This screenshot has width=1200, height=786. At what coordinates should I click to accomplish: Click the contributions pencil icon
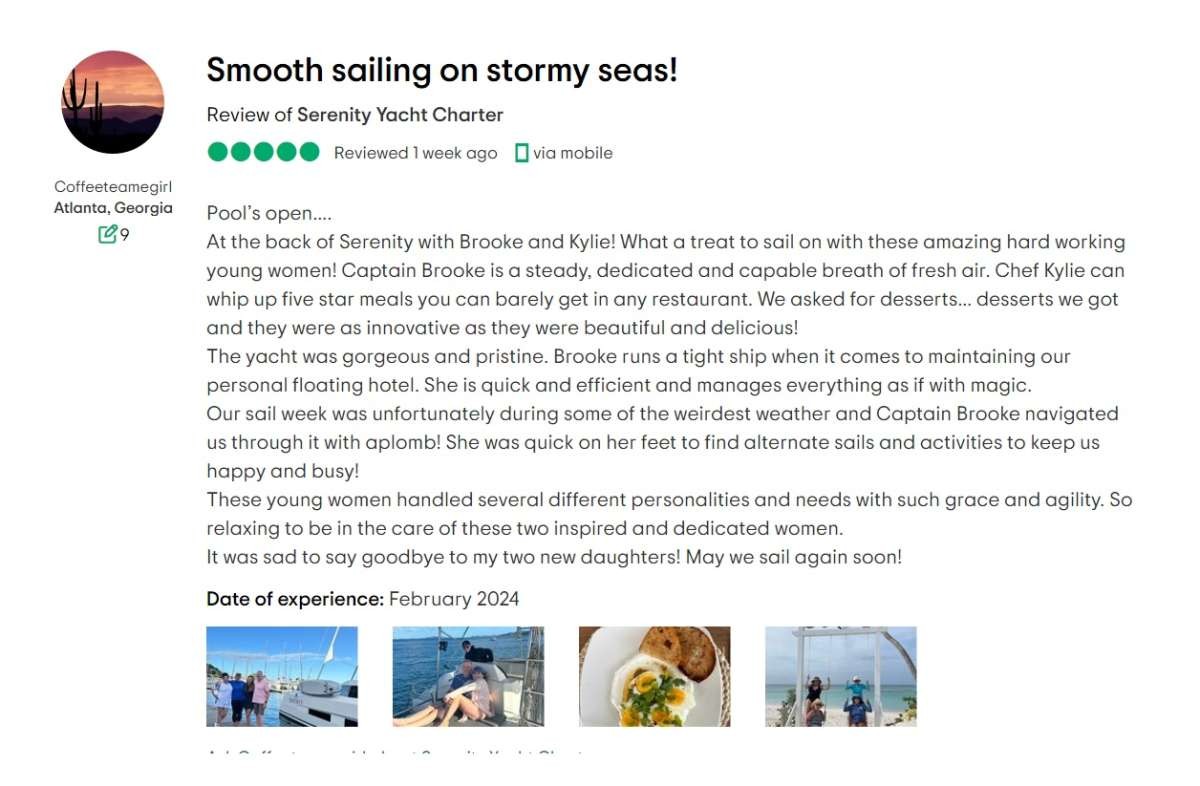pos(107,235)
